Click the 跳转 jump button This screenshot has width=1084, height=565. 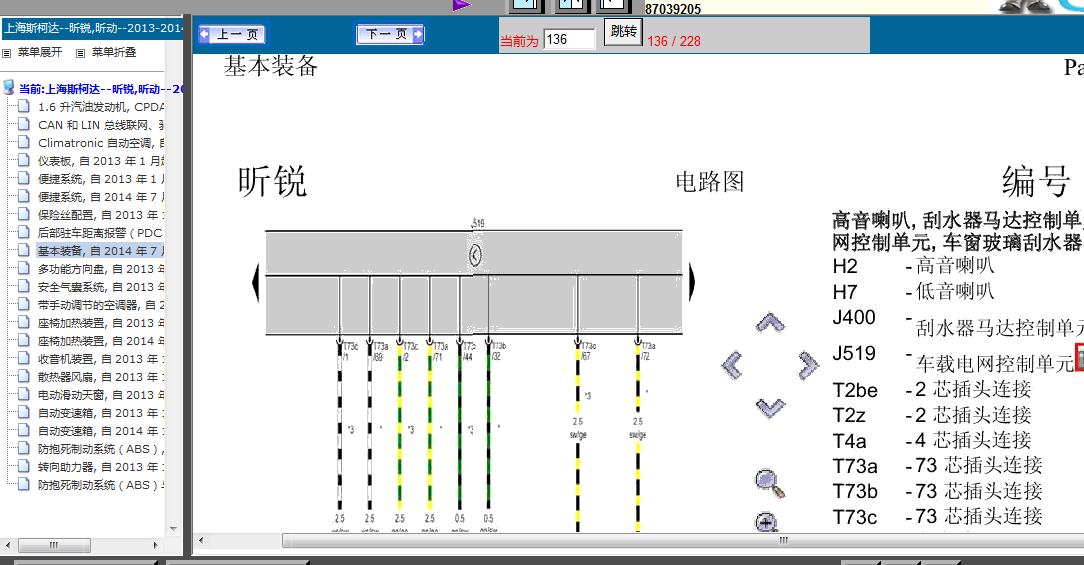(624, 32)
